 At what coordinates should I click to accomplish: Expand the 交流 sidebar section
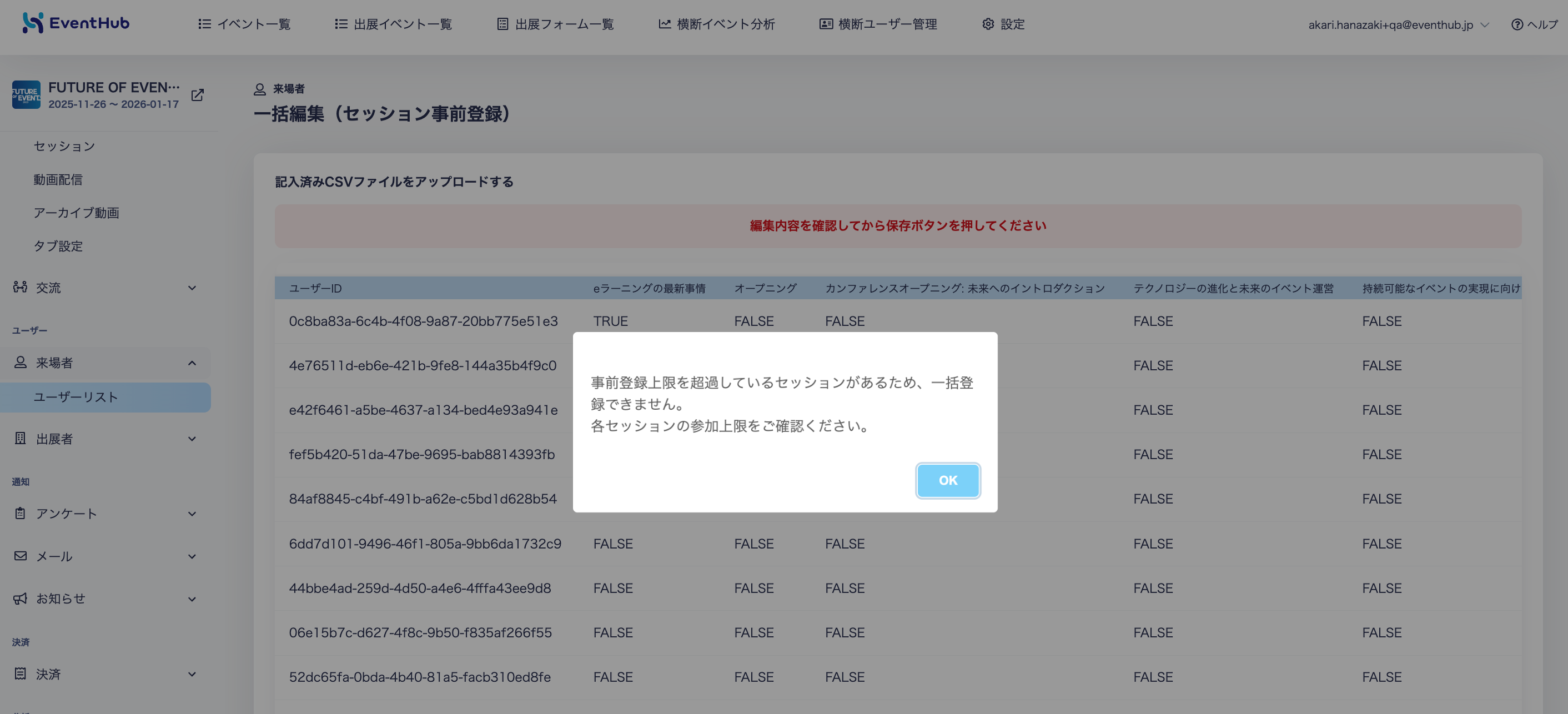pos(192,287)
